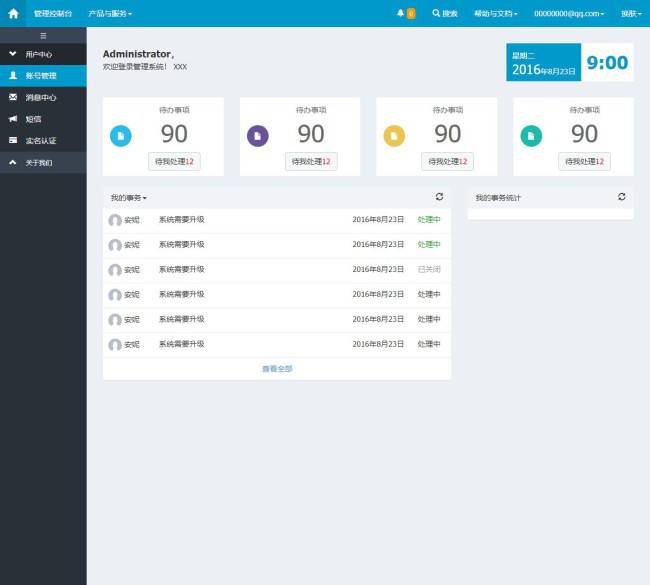This screenshot has height=585, width=650.
Task: Select 消息中心 in the sidebar
Action: point(43,97)
